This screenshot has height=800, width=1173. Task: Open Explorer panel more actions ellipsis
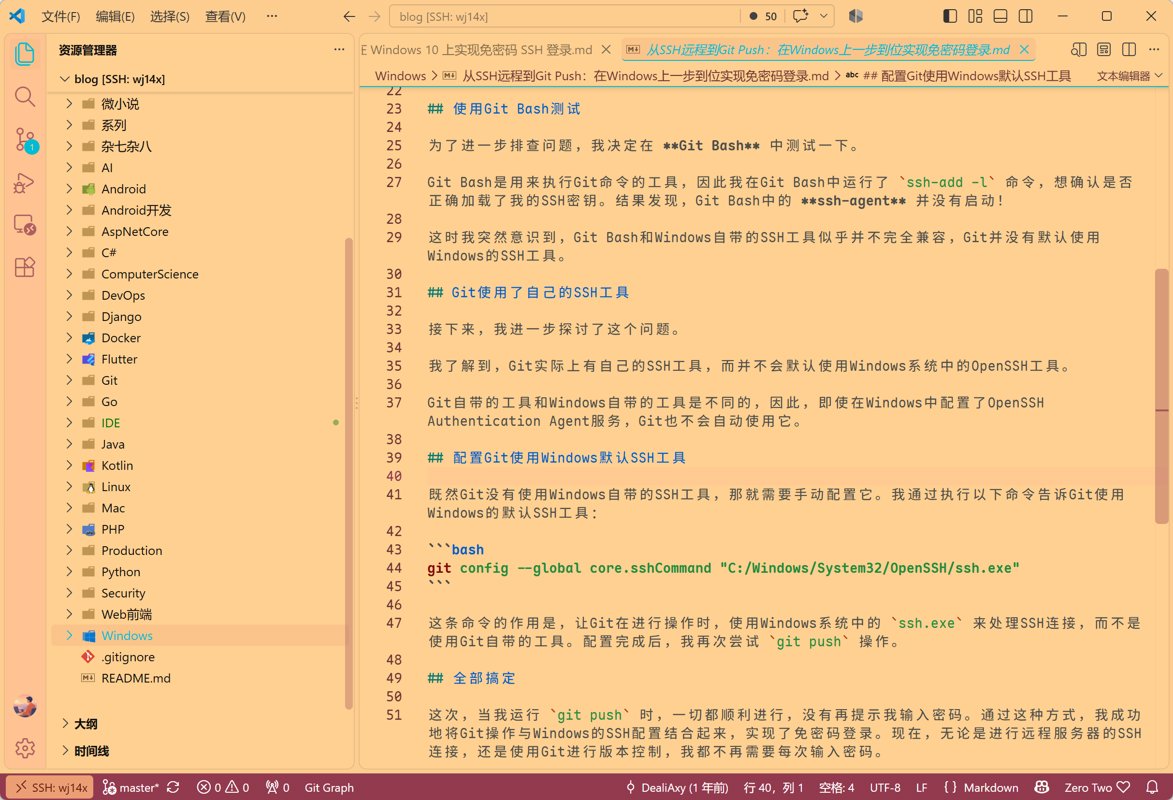click(339, 49)
